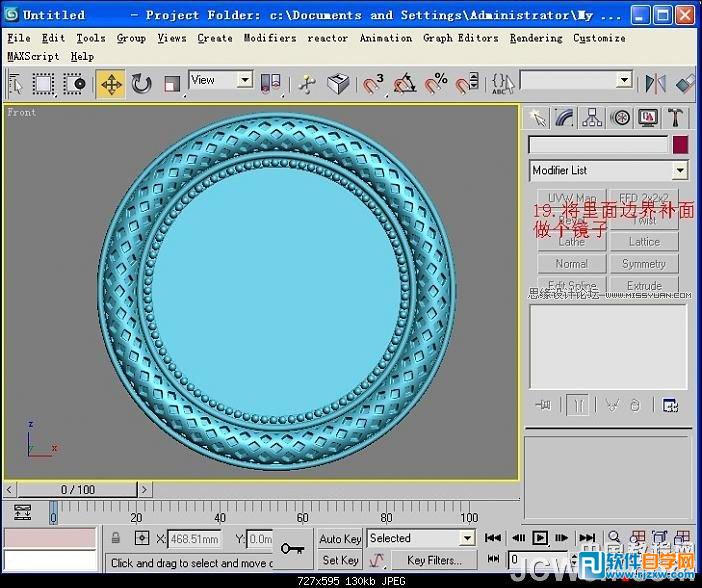Activate the Rotate tool
The image size is (702, 588).
[x=141, y=84]
